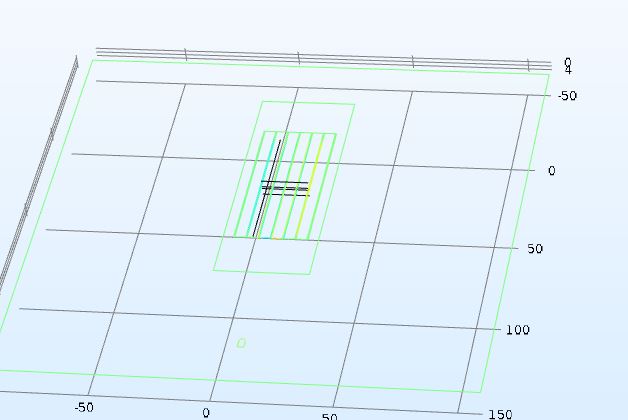Click the 4 label at top right
628x420 pixels.
coord(568,70)
